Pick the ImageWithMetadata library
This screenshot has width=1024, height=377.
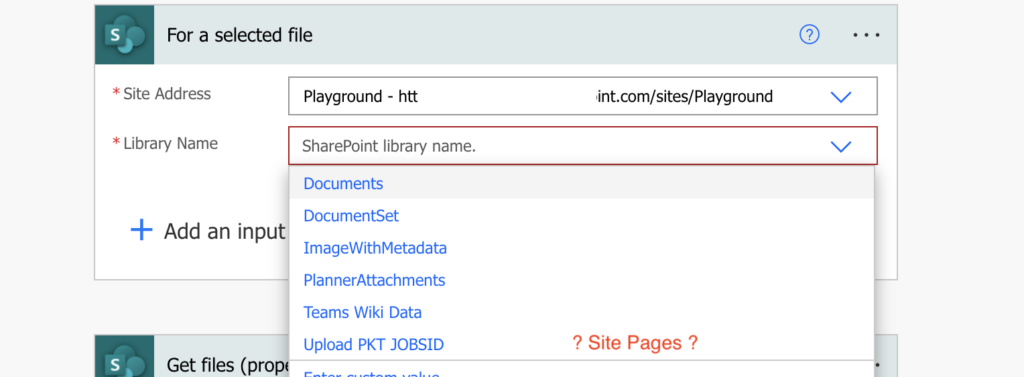(581, 248)
